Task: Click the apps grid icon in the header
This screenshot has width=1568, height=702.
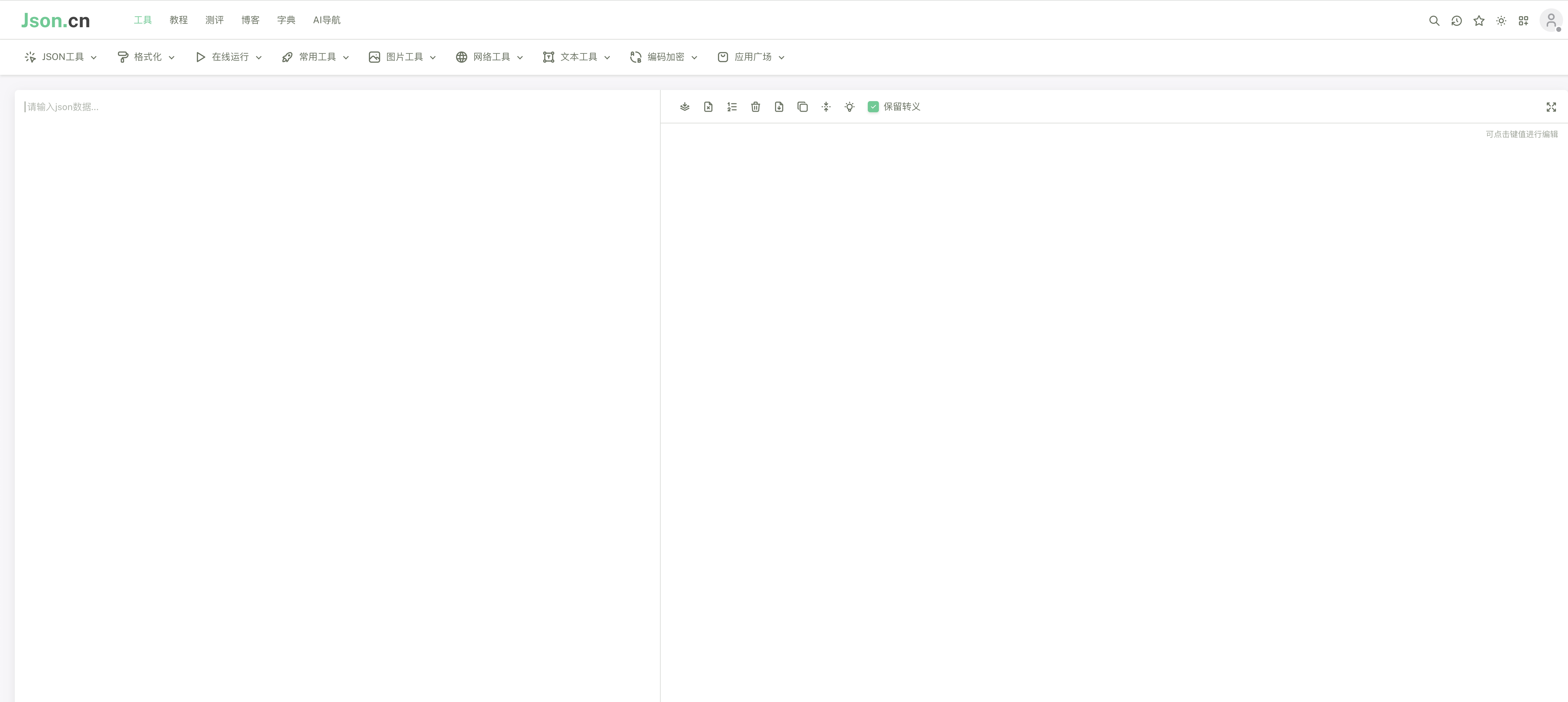Action: click(1523, 20)
